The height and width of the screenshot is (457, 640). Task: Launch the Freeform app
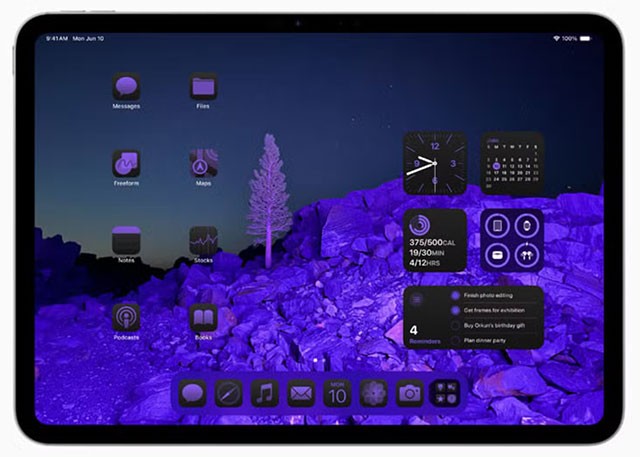pyautogui.click(x=126, y=163)
